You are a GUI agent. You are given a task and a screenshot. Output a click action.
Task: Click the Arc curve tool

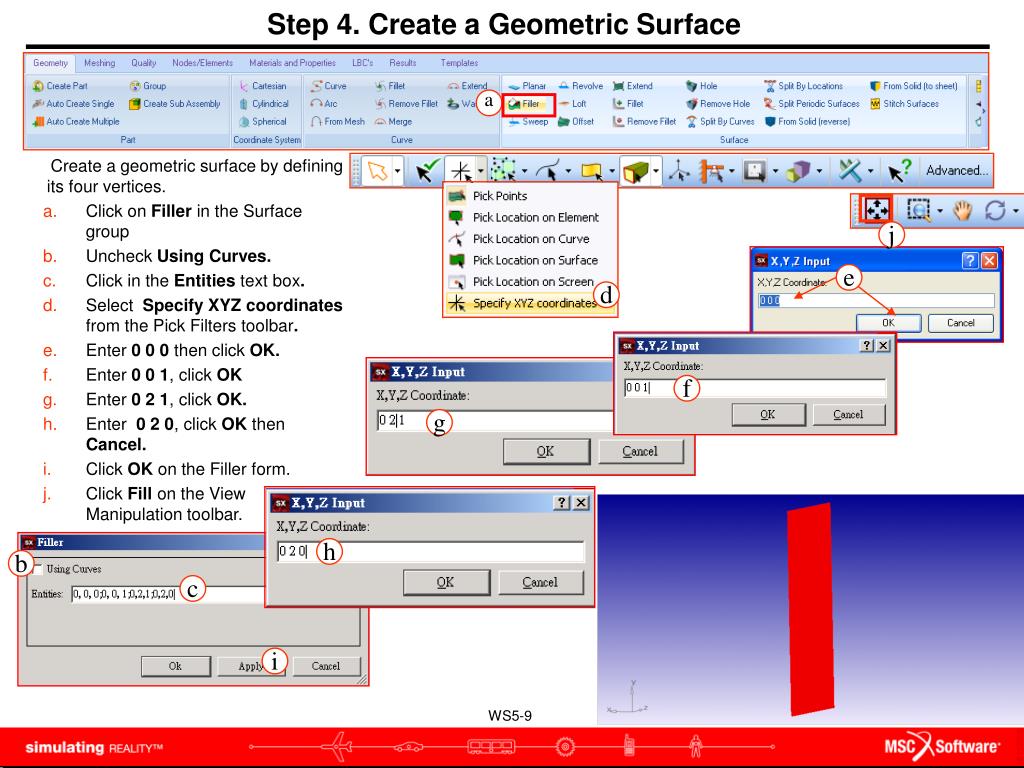(x=324, y=104)
